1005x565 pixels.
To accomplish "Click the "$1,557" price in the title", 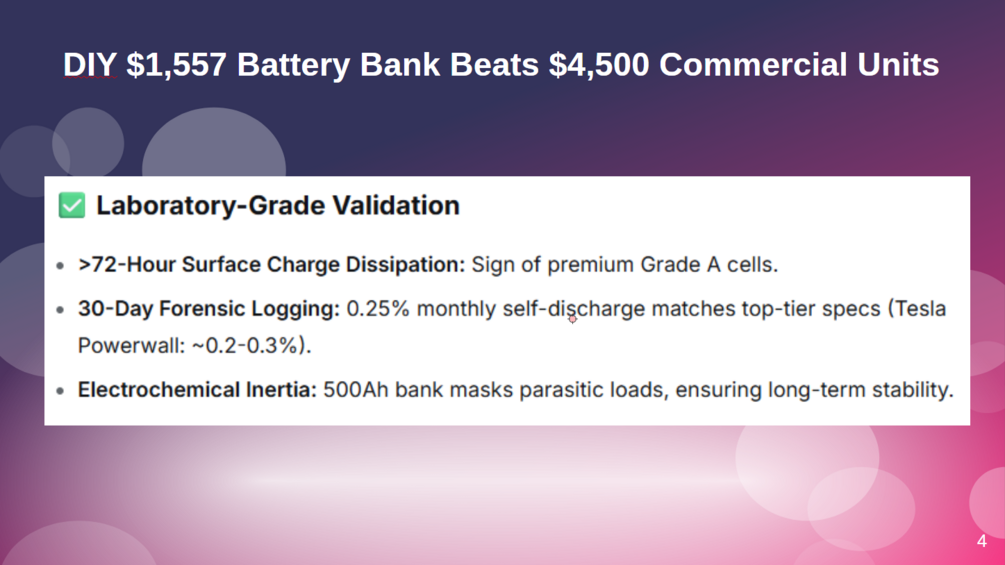I will pyautogui.click(x=176, y=65).
